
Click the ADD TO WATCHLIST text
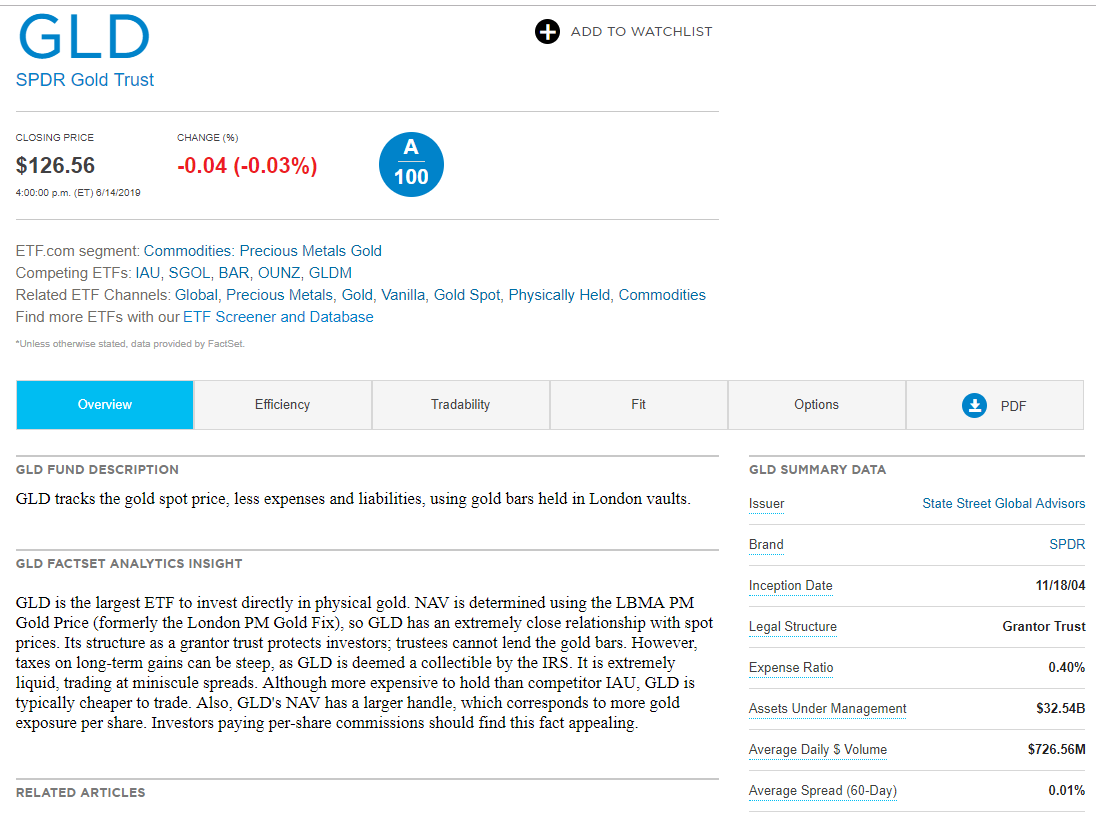click(642, 31)
